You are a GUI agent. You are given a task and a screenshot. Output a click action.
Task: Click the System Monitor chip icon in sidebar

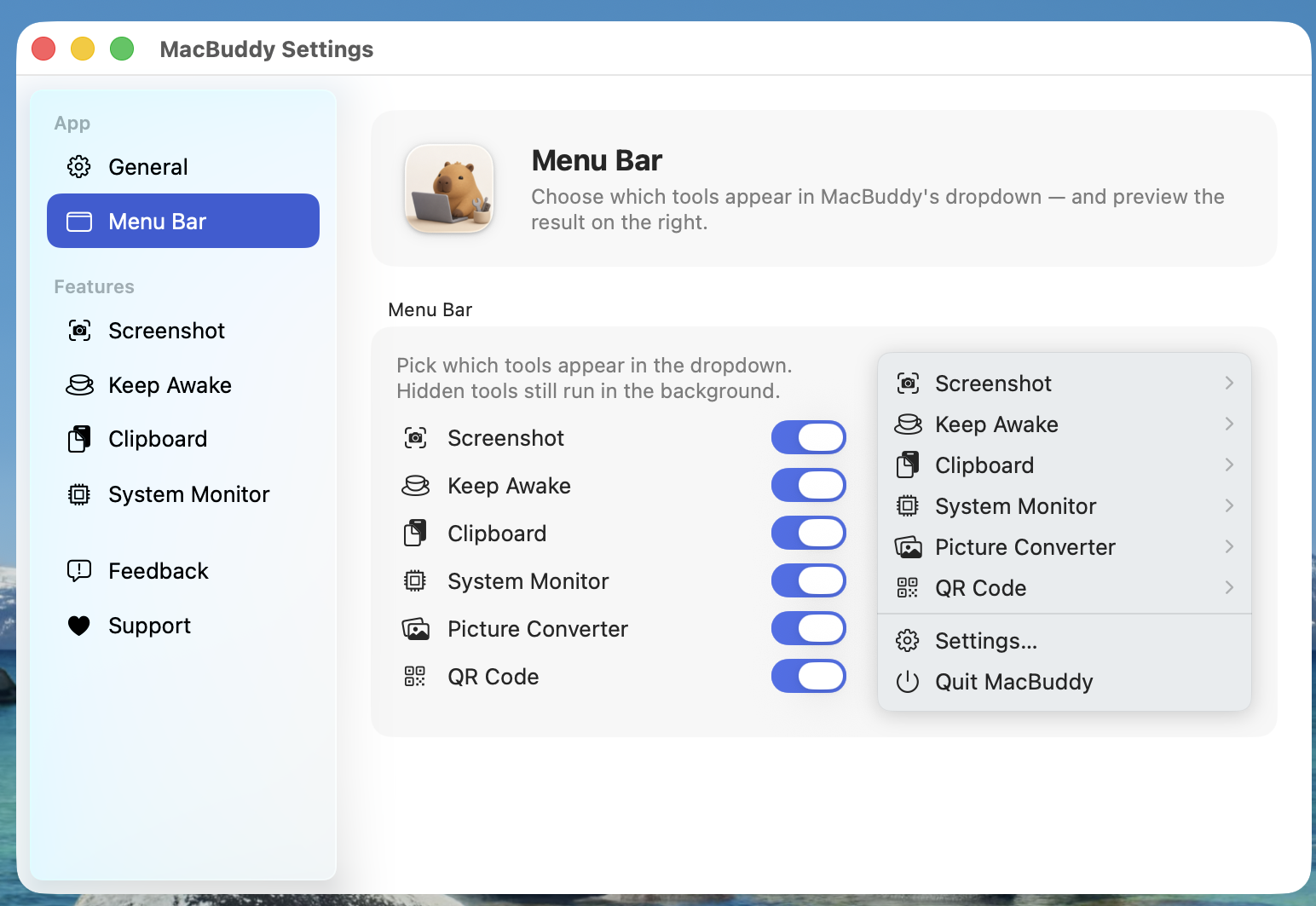79,494
